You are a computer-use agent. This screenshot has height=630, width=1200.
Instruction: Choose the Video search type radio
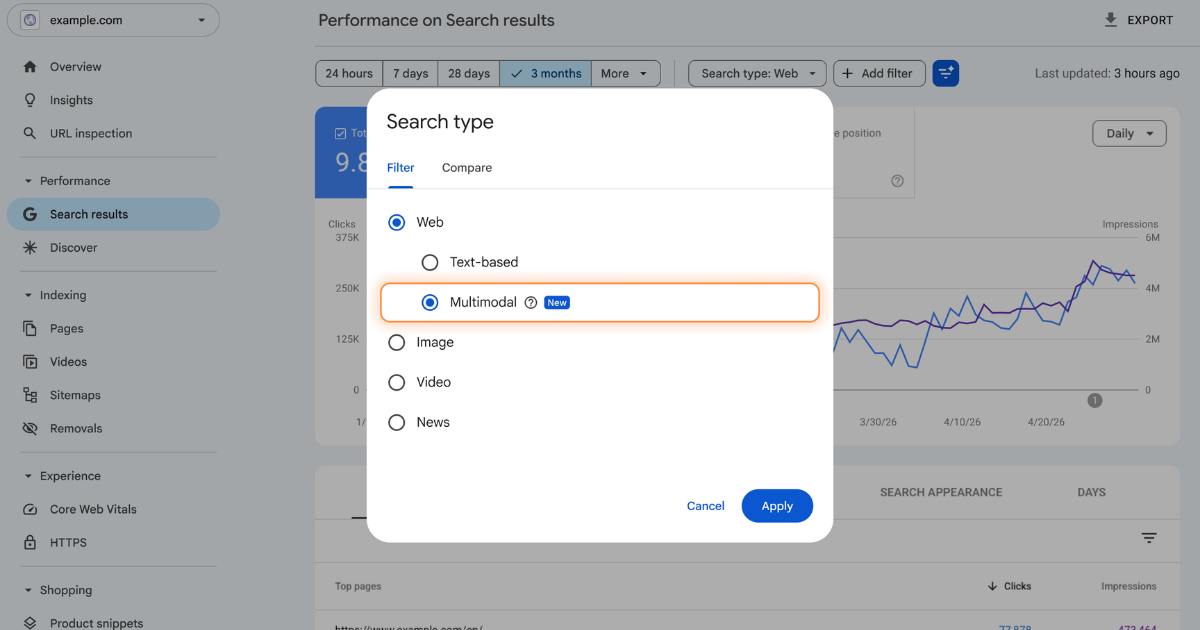(x=397, y=382)
